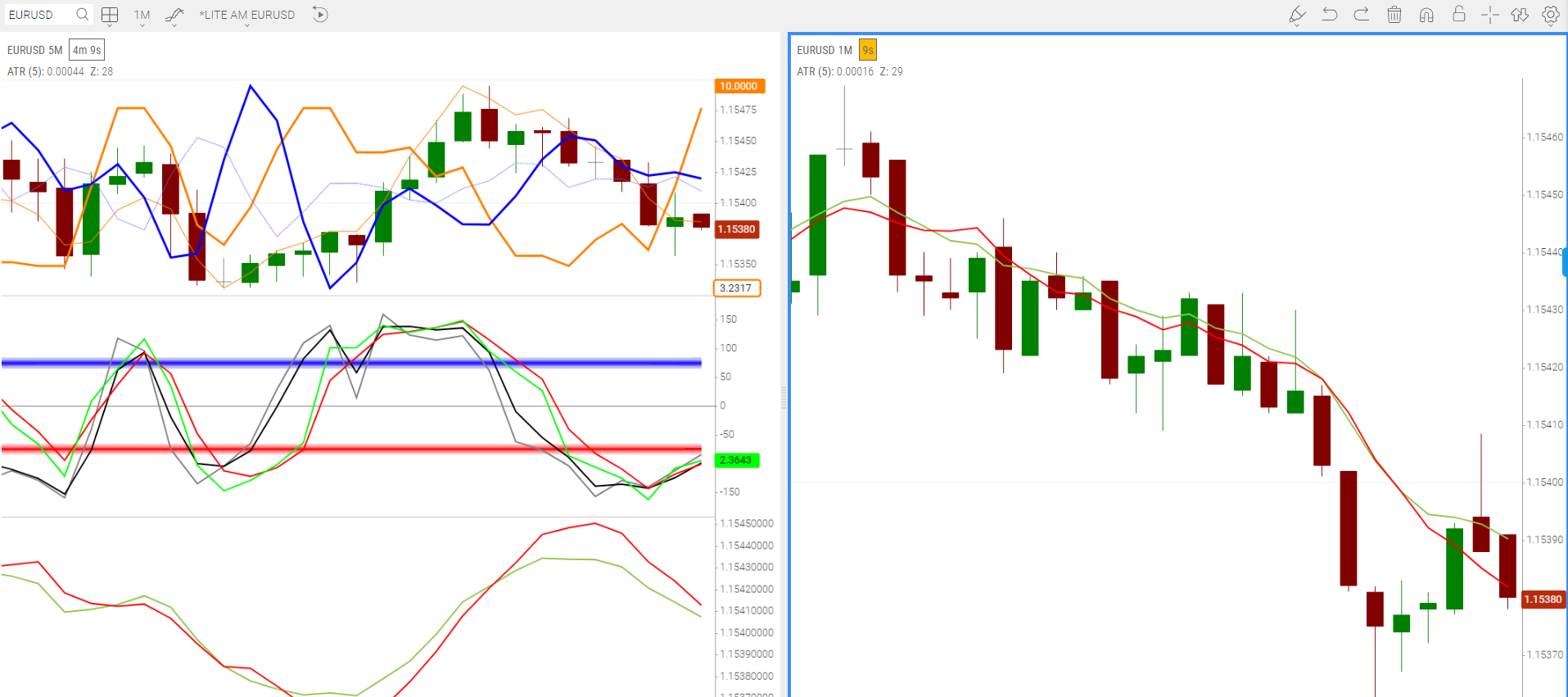Click the 1.15475 price scale tick
This screenshot has width=1568, height=697.
point(739,110)
